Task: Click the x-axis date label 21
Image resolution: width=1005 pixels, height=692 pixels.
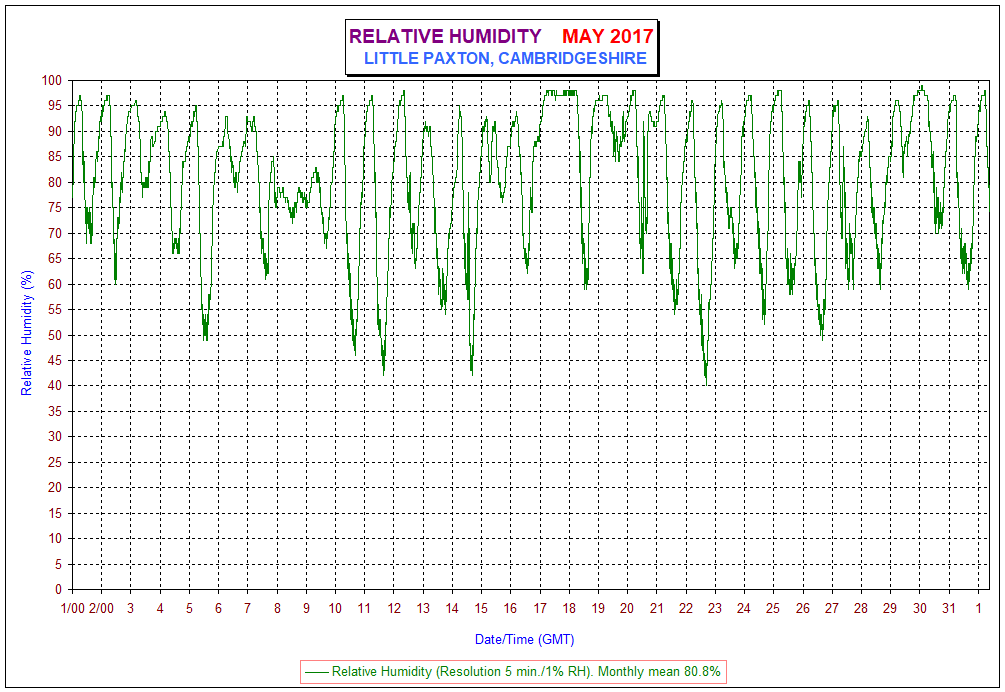Action: (656, 609)
